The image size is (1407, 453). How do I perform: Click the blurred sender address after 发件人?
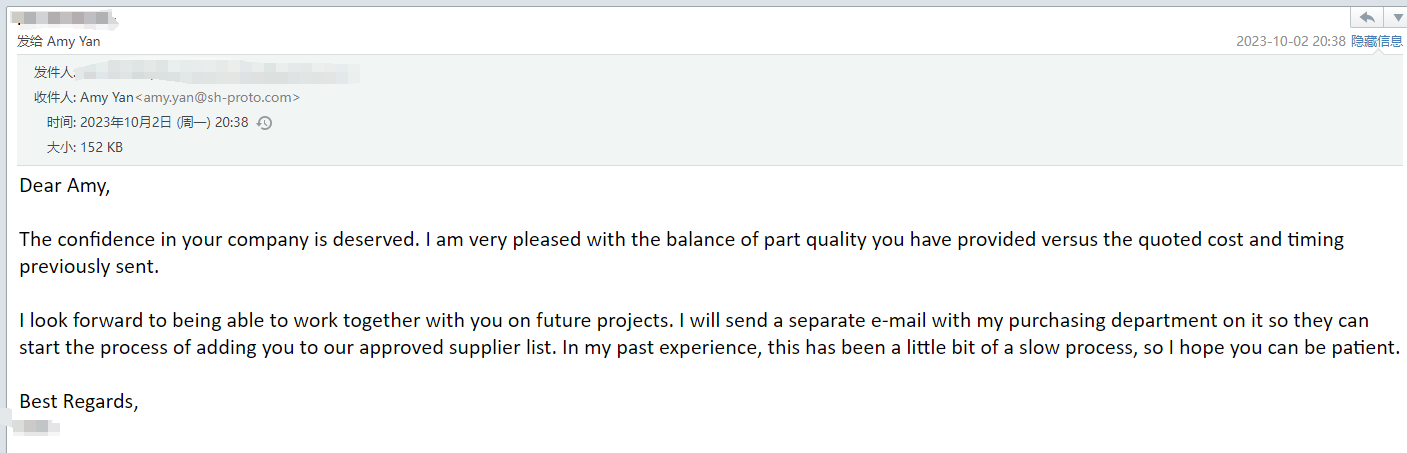click(218, 72)
